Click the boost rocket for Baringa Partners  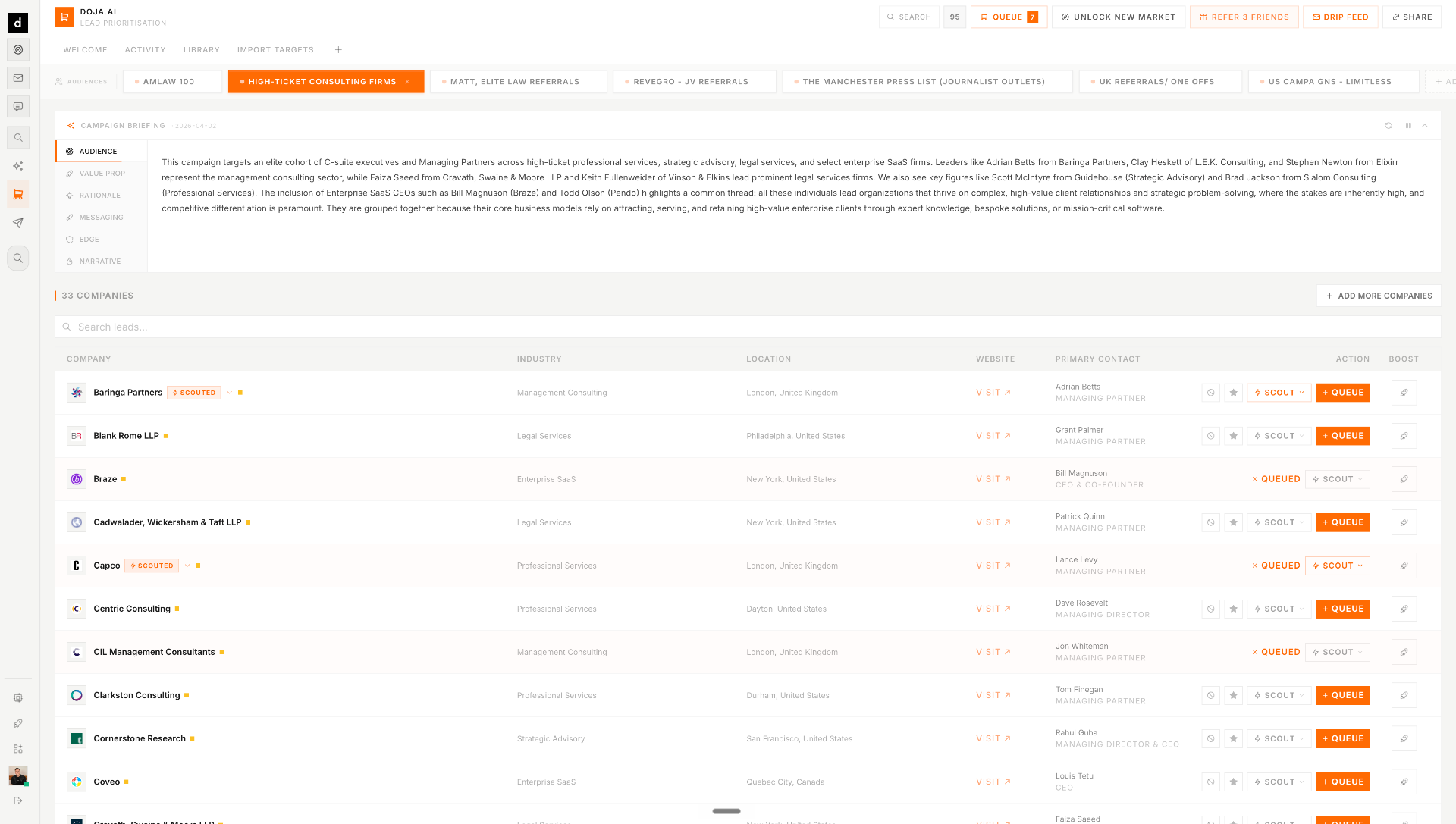(x=1404, y=393)
